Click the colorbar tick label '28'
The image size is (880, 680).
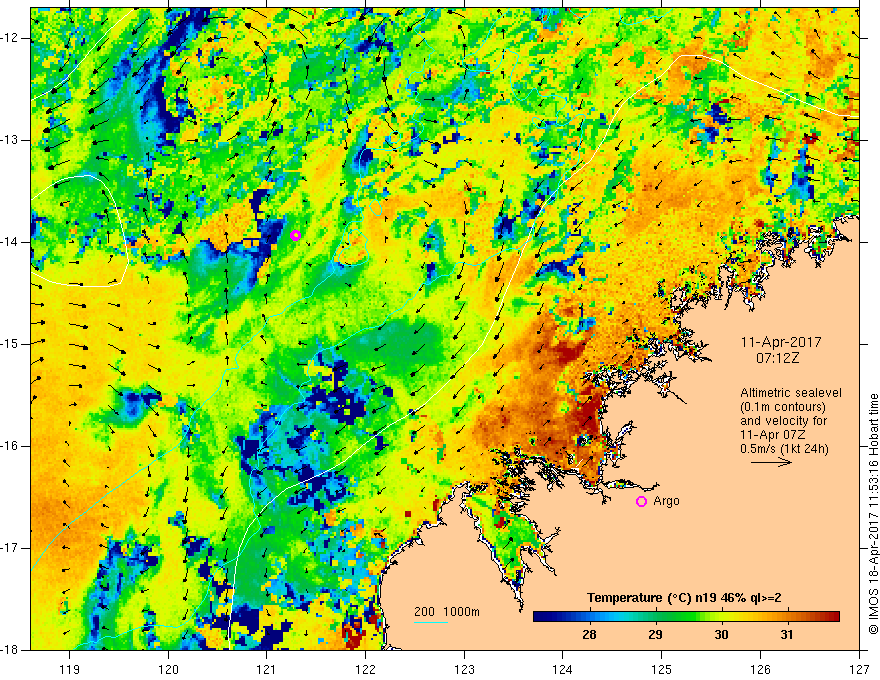point(589,635)
